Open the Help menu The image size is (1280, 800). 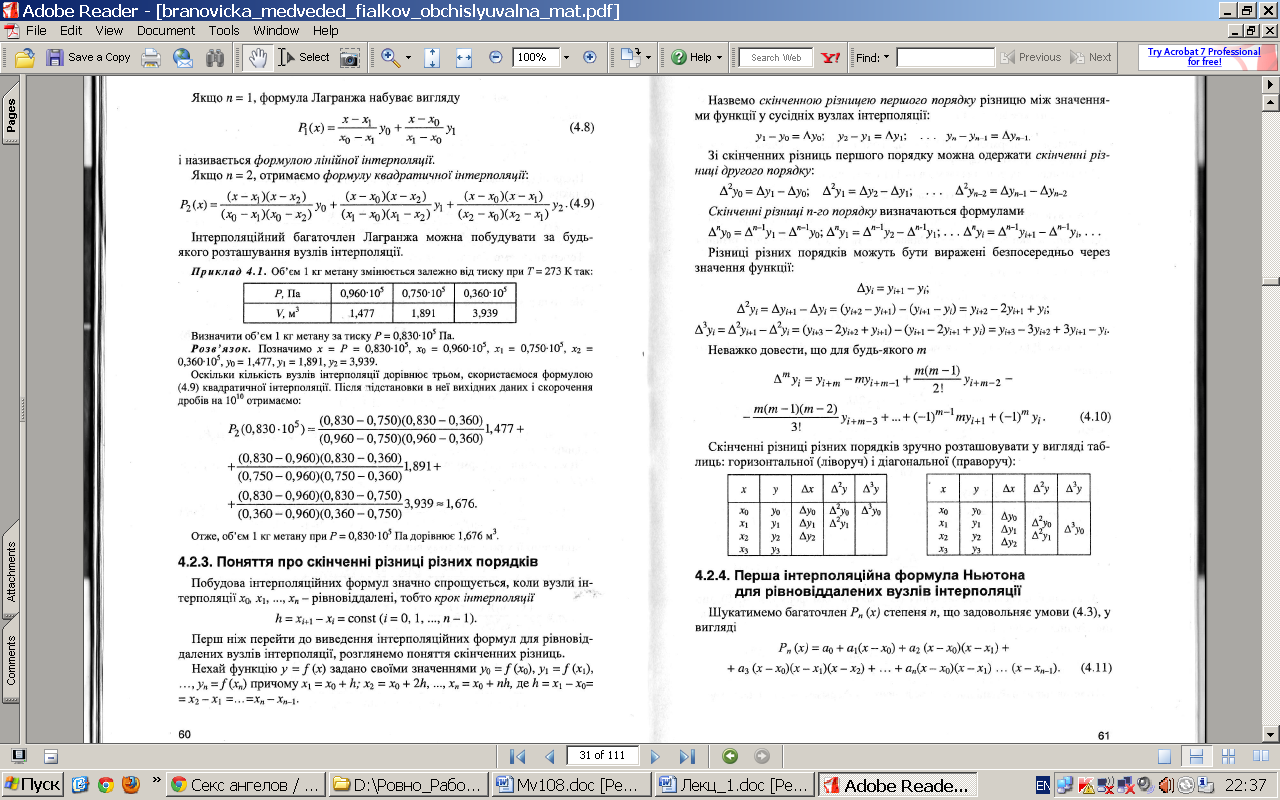[325, 30]
